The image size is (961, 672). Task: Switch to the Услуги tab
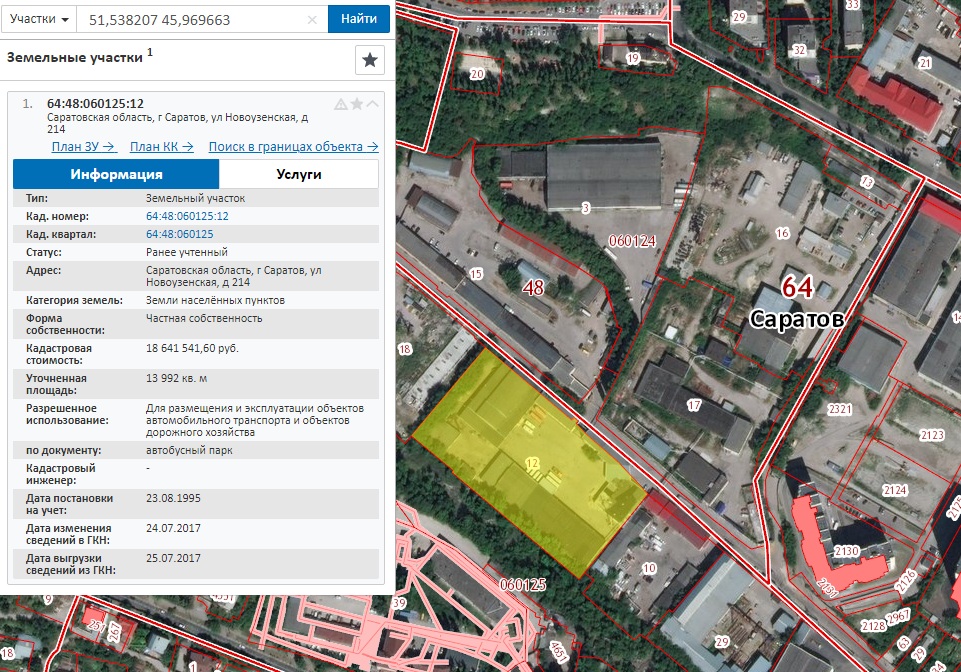click(298, 174)
